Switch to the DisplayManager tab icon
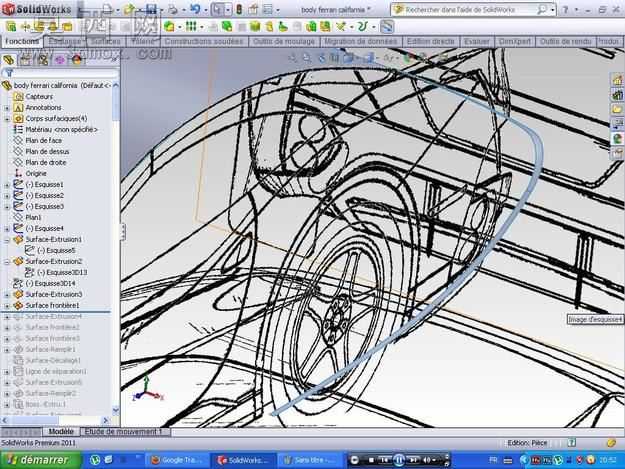Image resolution: width=625 pixels, height=469 pixels. coord(77,60)
